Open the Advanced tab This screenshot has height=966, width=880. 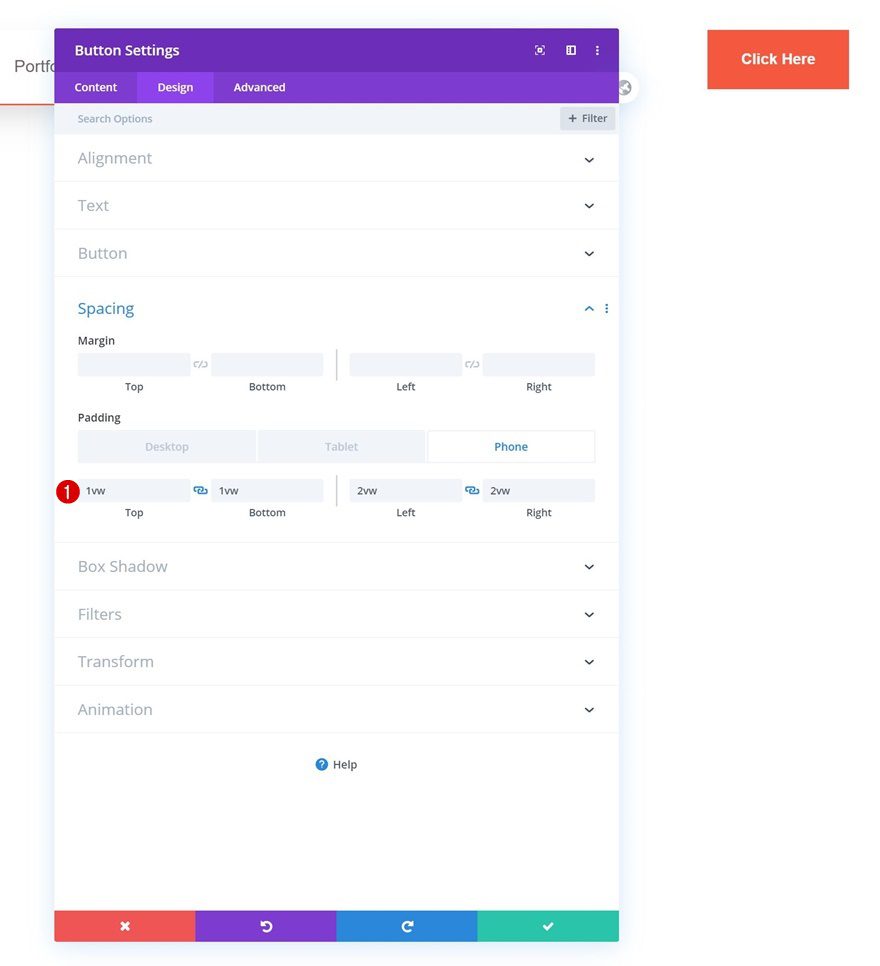(x=258, y=87)
